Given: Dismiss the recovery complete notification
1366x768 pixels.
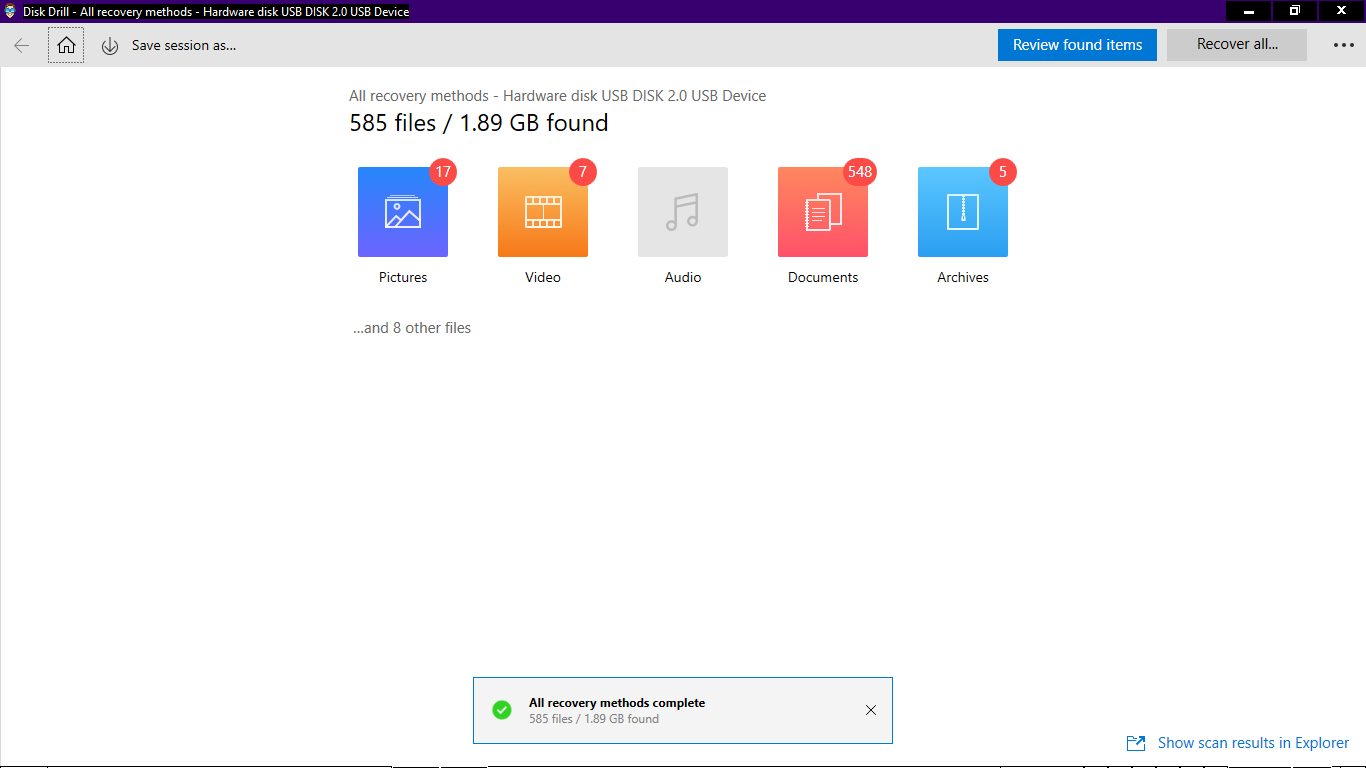Looking at the screenshot, I should (x=870, y=710).
